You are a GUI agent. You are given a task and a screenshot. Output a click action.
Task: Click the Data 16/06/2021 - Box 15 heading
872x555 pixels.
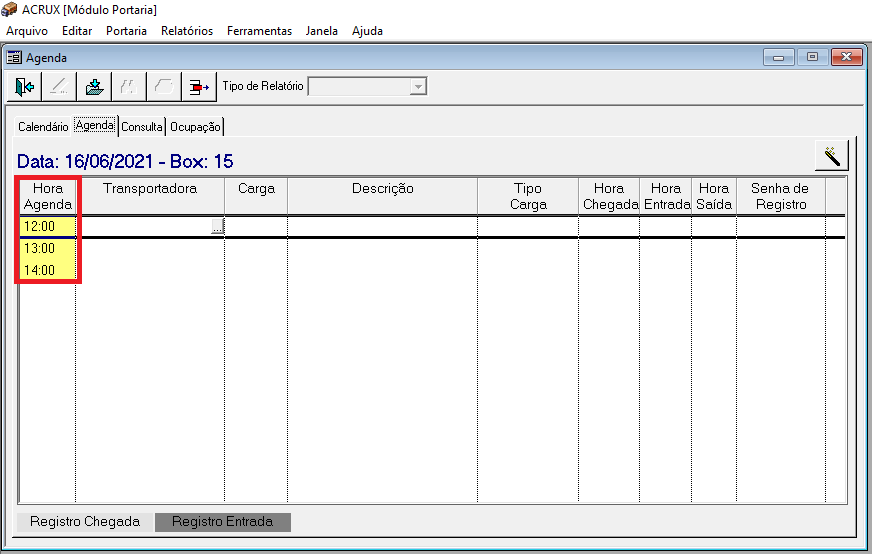pyautogui.click(x=125, y=161)
